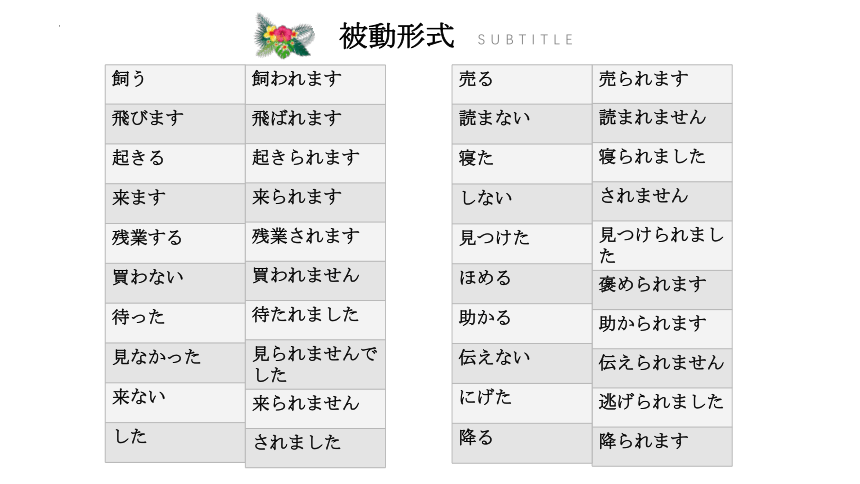Select the した cell in left table
Screen dimensions: 860x484
(175, 442)
